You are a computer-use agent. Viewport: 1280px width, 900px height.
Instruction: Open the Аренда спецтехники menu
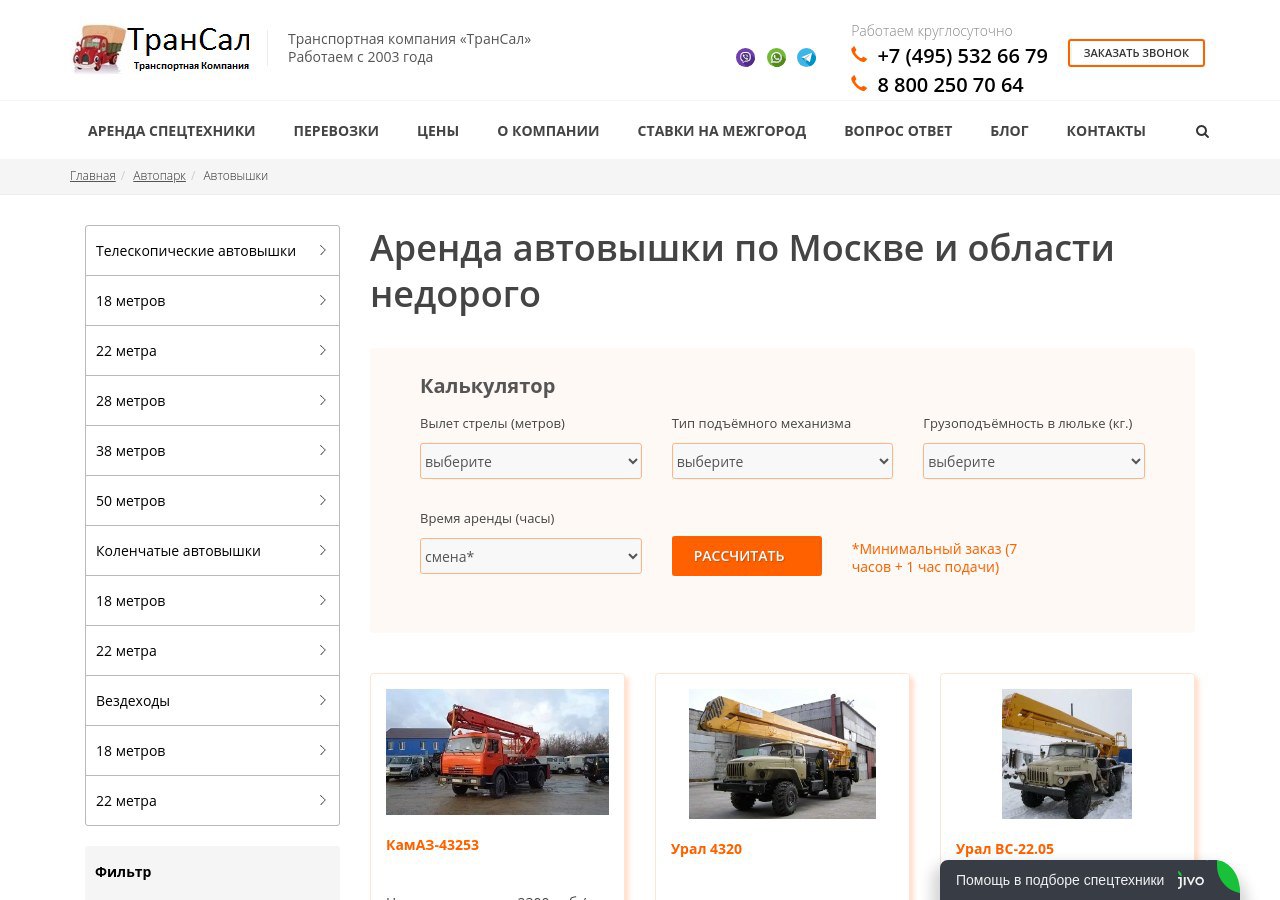tap(172, 131)
